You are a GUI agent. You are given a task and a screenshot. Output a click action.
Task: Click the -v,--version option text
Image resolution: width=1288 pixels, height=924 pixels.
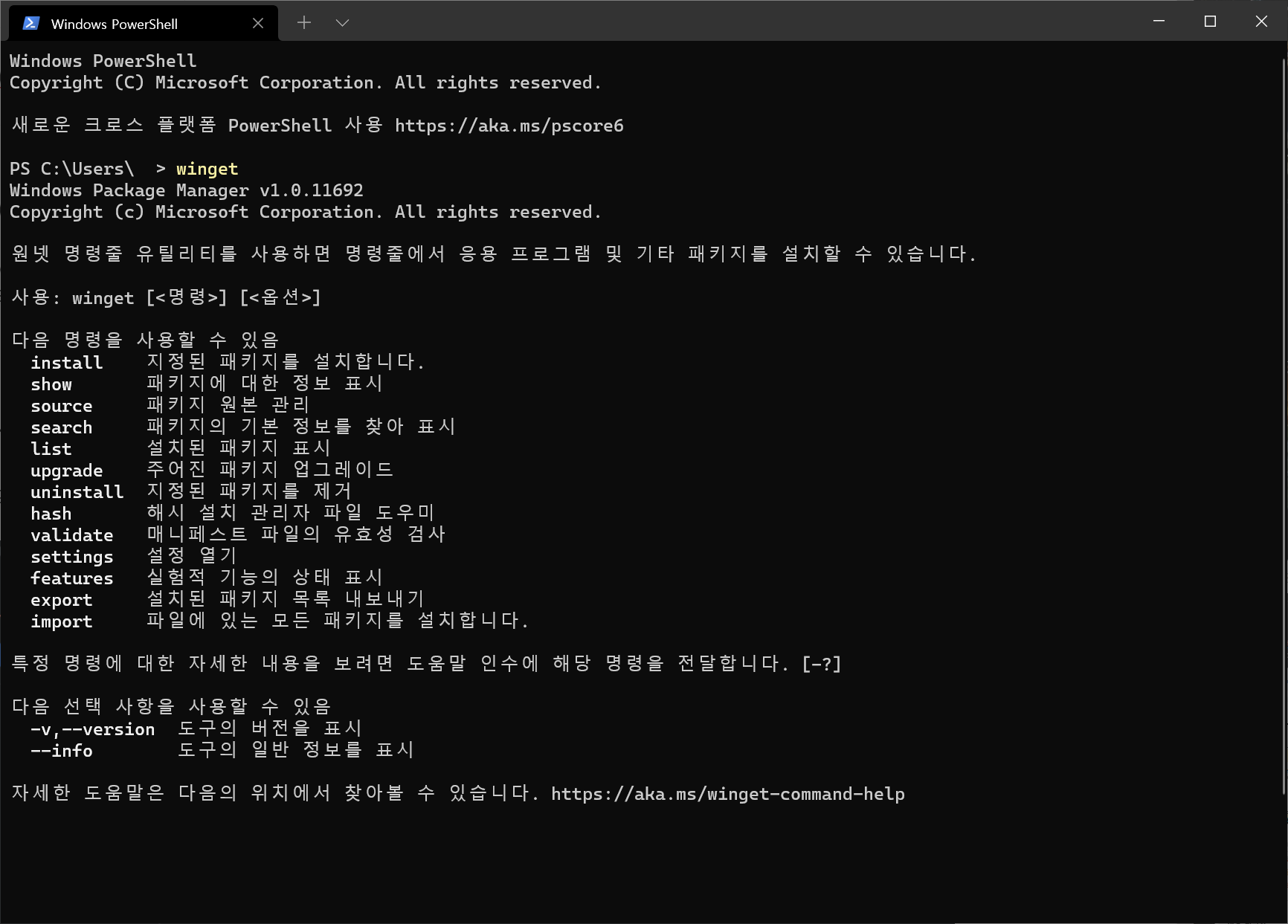93,729
